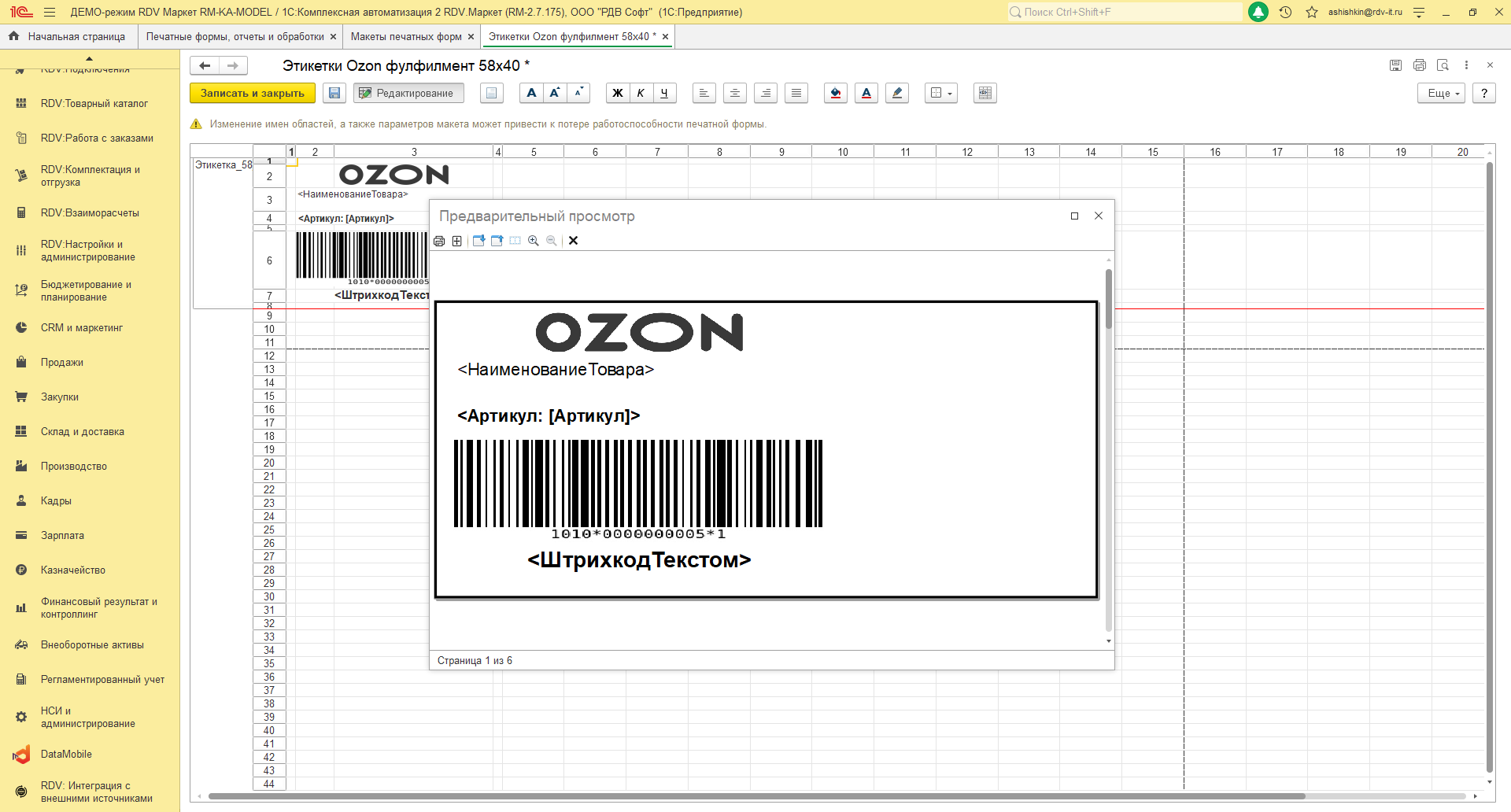Viewport: 1511px width, 812px height.
Task: Close the Этикетки Ozon фулфилмент 58x40 tab
Action: coord(665,36)
